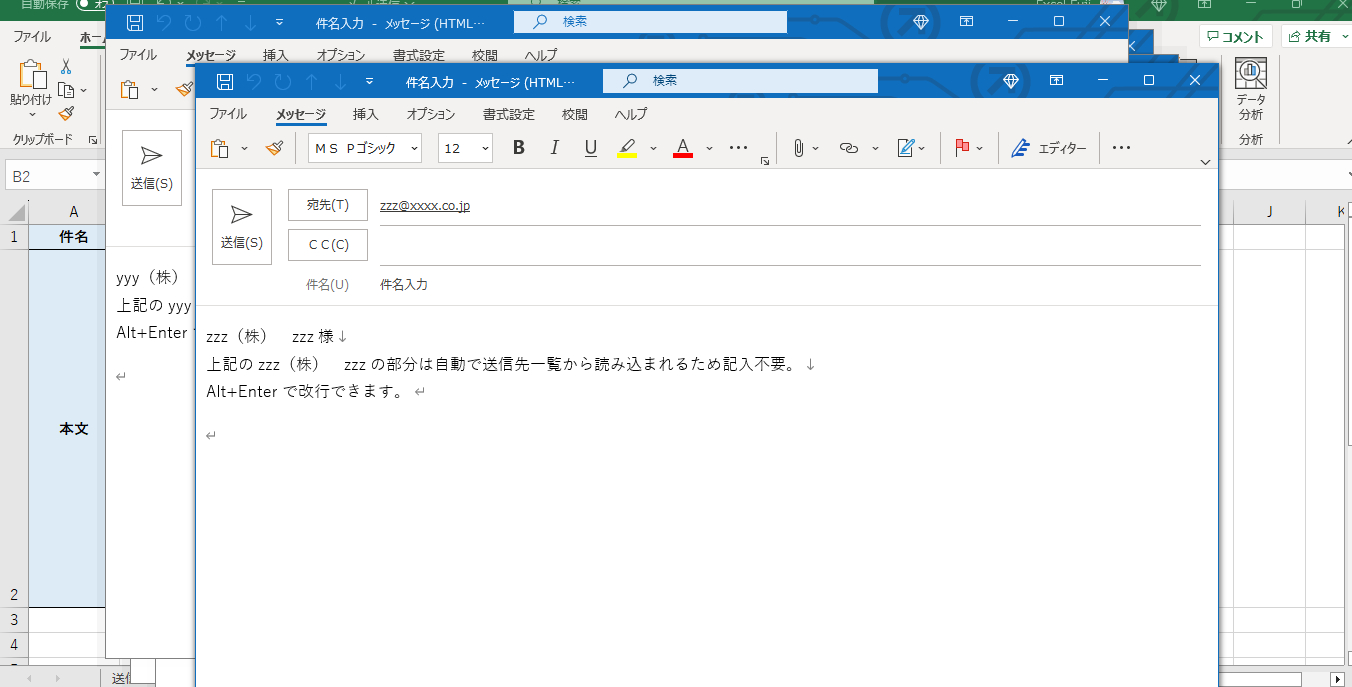Activate Excel format painter brush

[66, 114]
